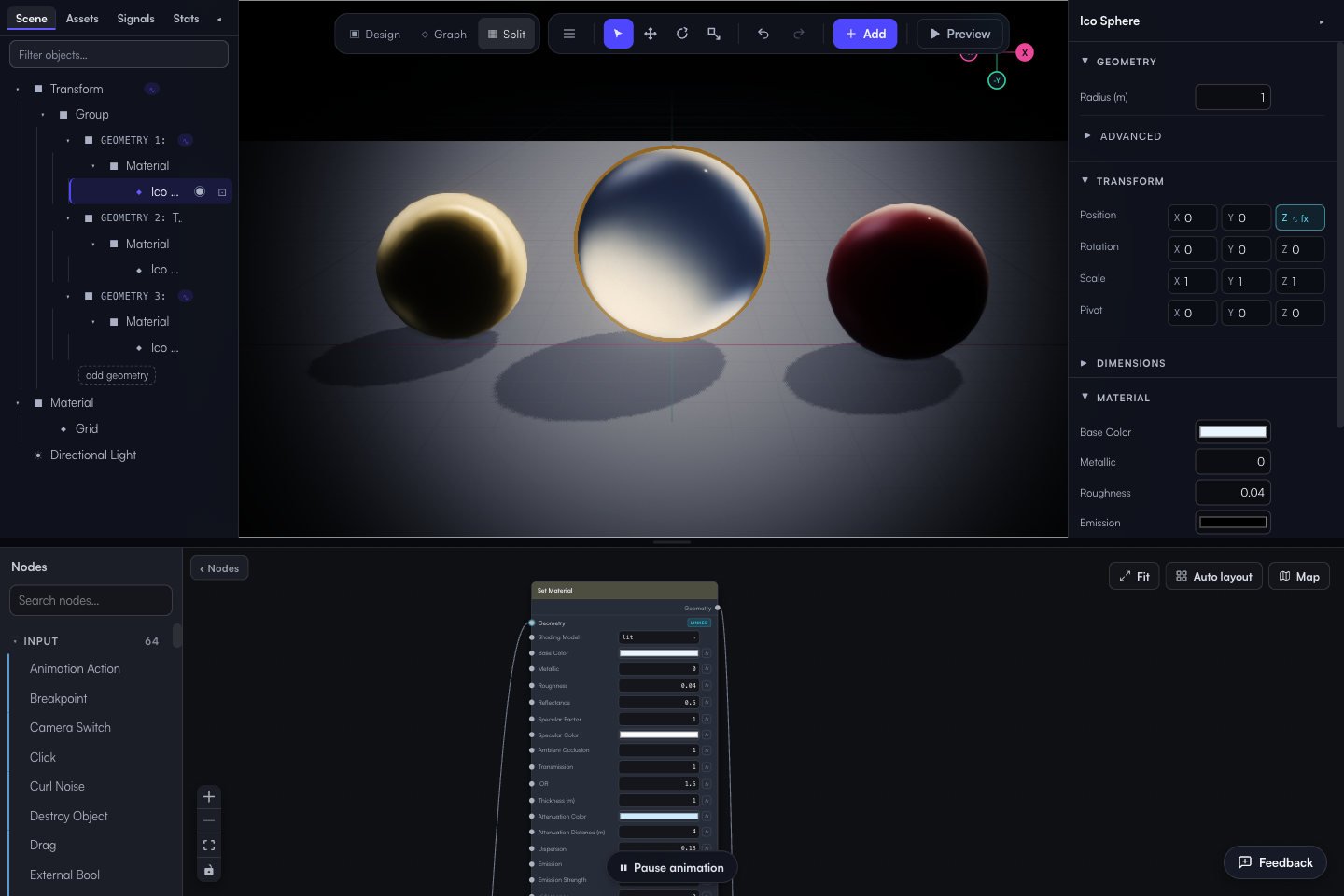Image resolution: width=1344 pixels, height=896 pixels.
Task: Open the Feedback dialog
Action: click(1275, 862)
